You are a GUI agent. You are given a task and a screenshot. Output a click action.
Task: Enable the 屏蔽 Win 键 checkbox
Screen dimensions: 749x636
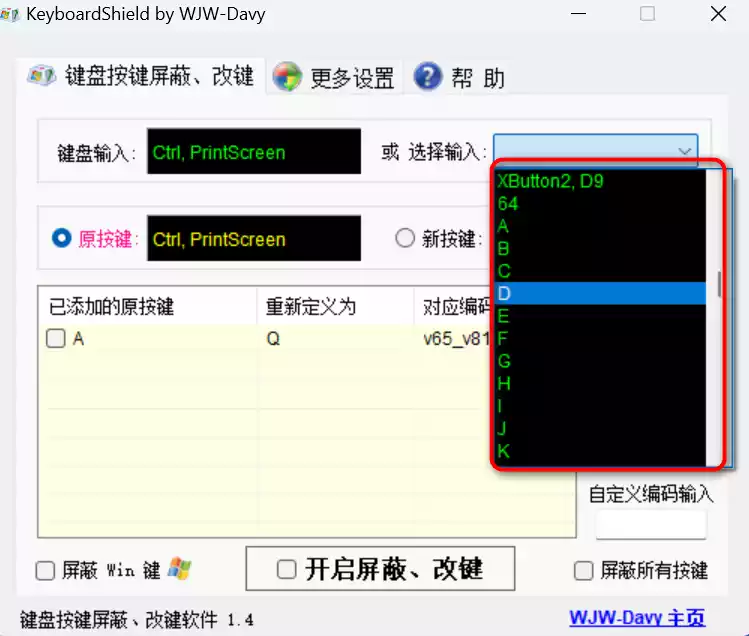tap(45, 571)
